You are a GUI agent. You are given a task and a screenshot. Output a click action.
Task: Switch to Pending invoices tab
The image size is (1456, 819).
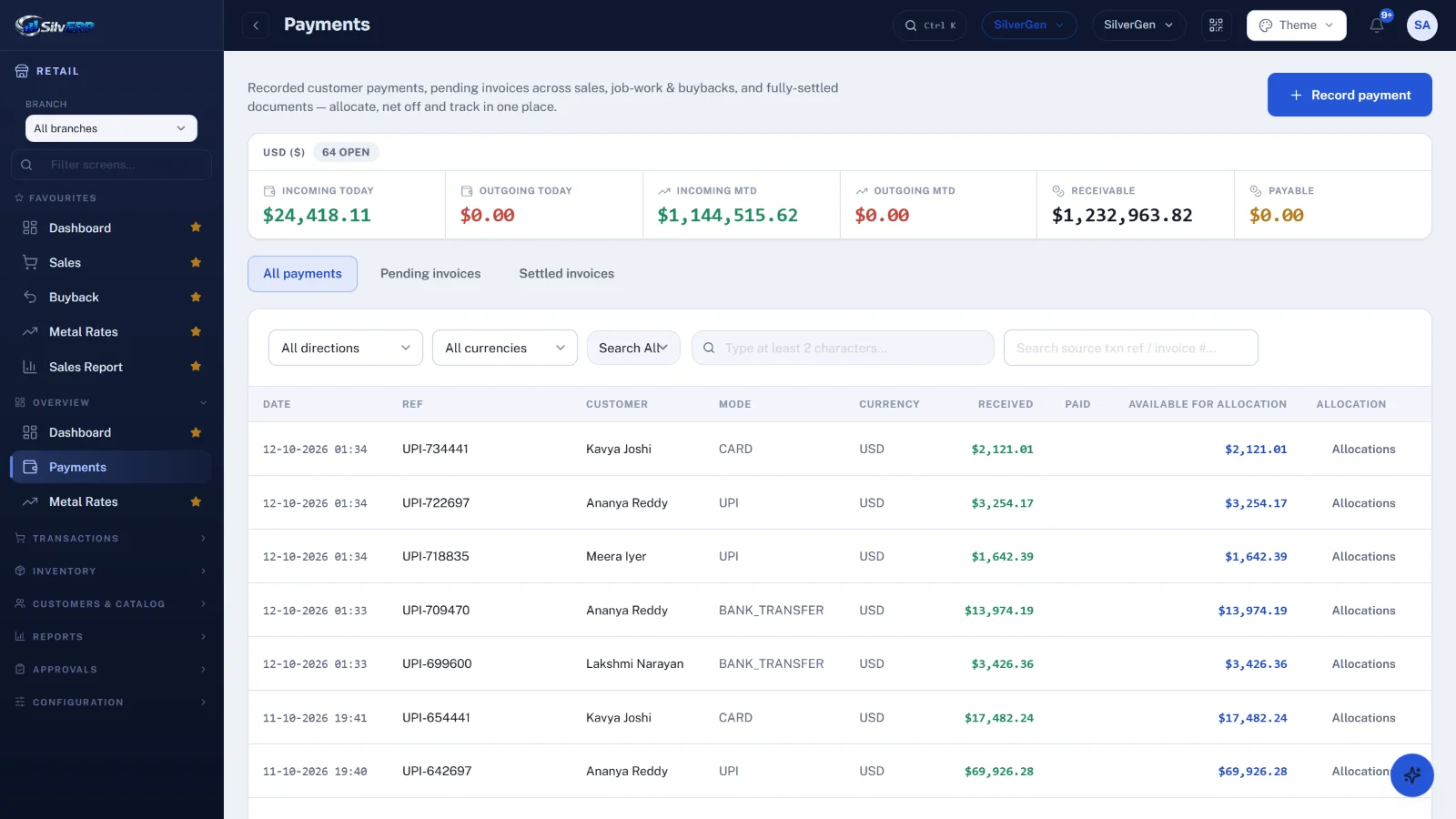pos(430,274)
